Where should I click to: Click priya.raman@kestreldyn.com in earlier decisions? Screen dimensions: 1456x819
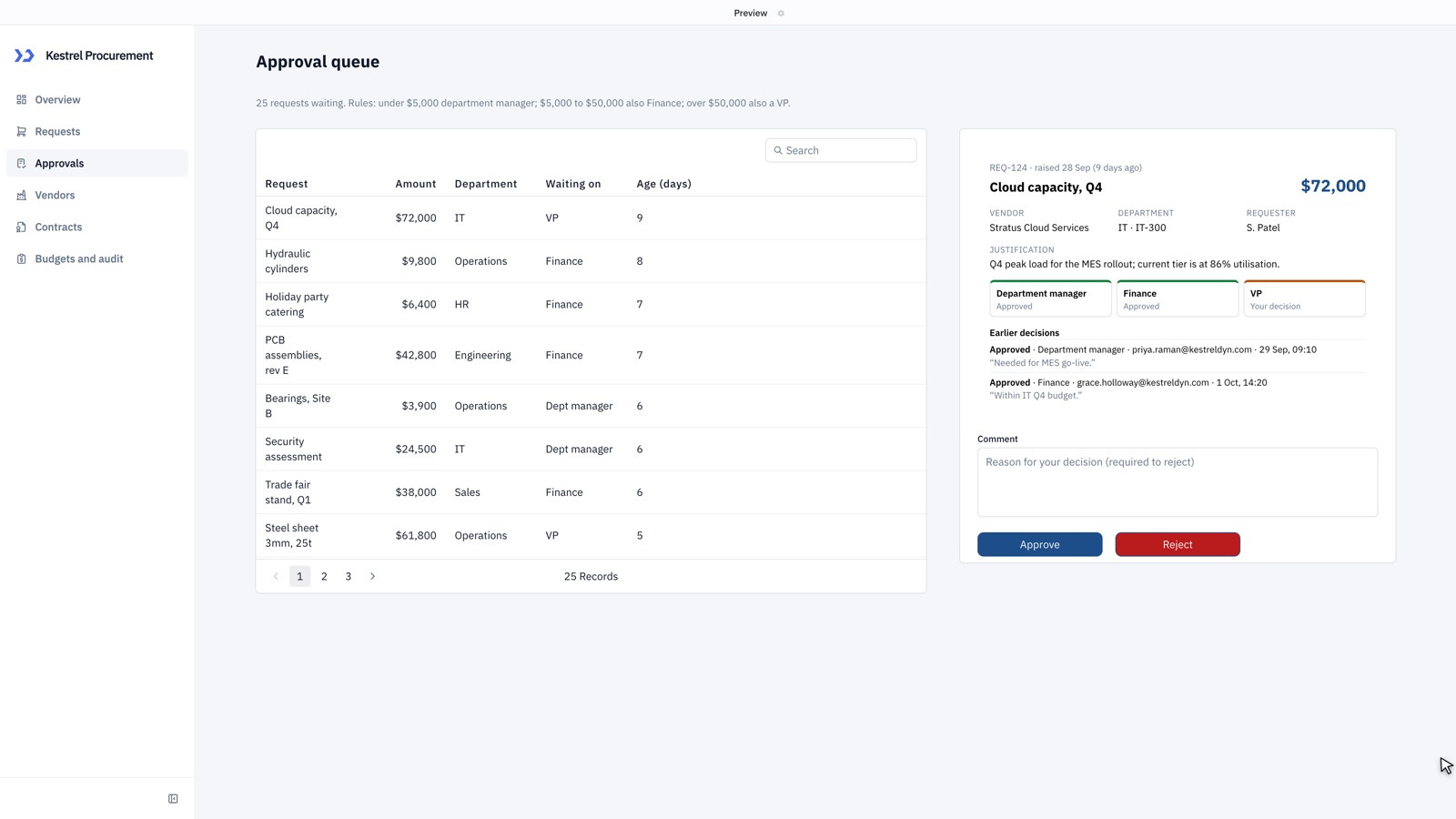click(x=1191, y=349)
